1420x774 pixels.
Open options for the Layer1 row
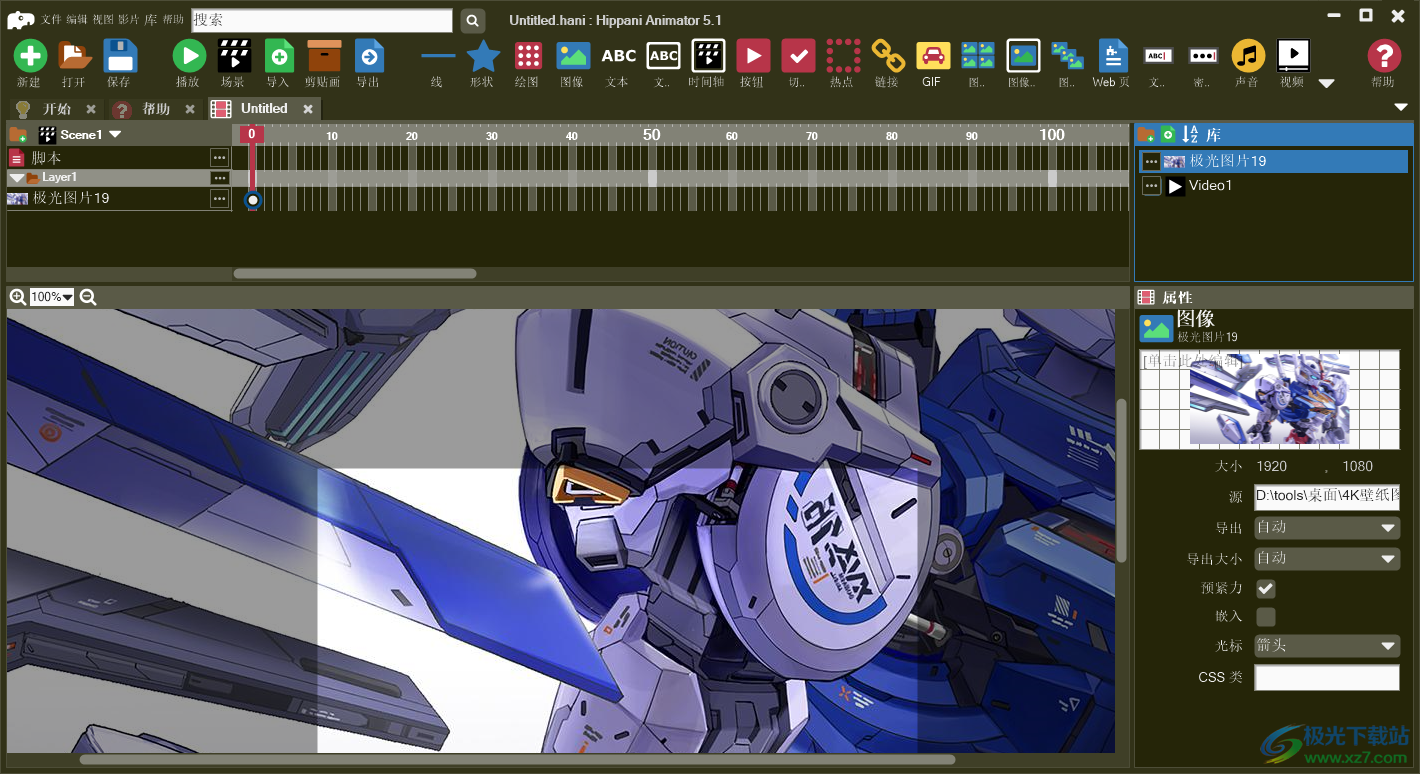coord(219,178)
